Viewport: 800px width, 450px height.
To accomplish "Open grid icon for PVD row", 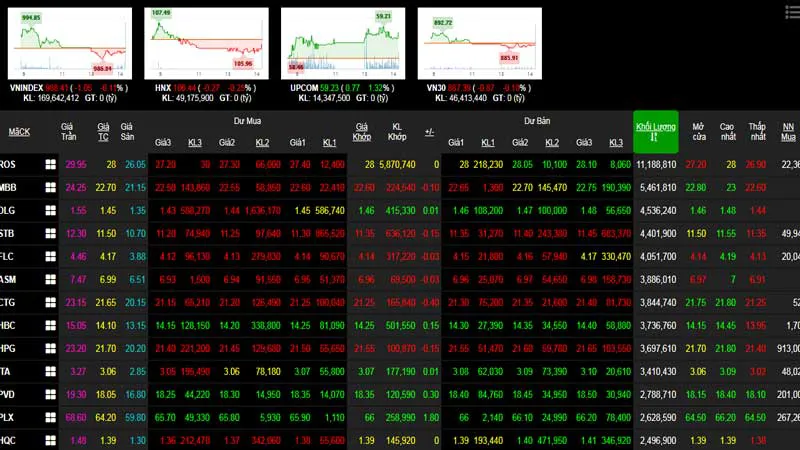I will click(51, 394).
